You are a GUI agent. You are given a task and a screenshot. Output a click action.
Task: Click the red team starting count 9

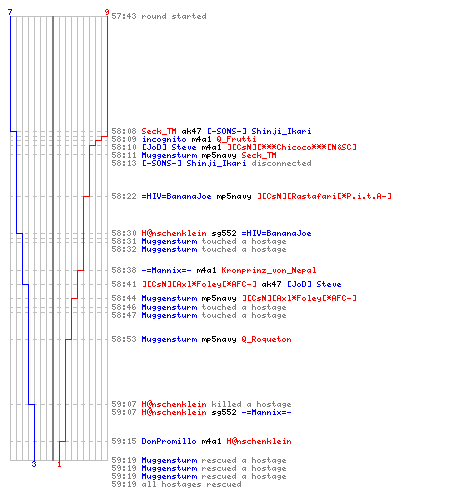107,12
